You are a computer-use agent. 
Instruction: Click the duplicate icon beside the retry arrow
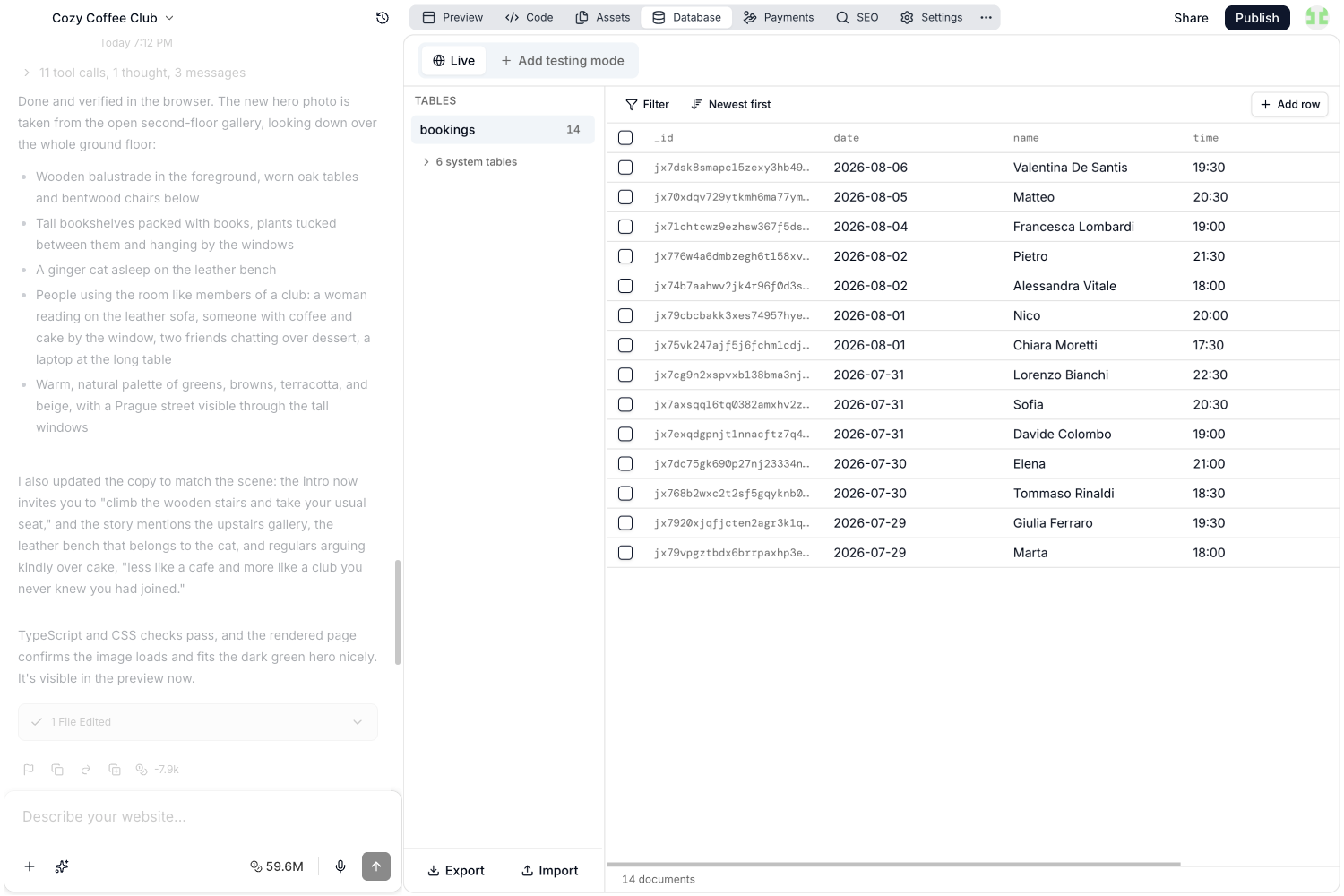115,769
